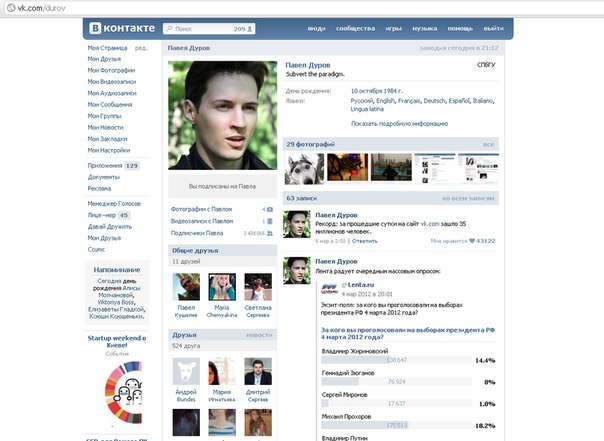Image resolution: width=604 pixels, height=441 pixels.
Task: Click Вы подписаны на Павла button
Action: point(222,186)
